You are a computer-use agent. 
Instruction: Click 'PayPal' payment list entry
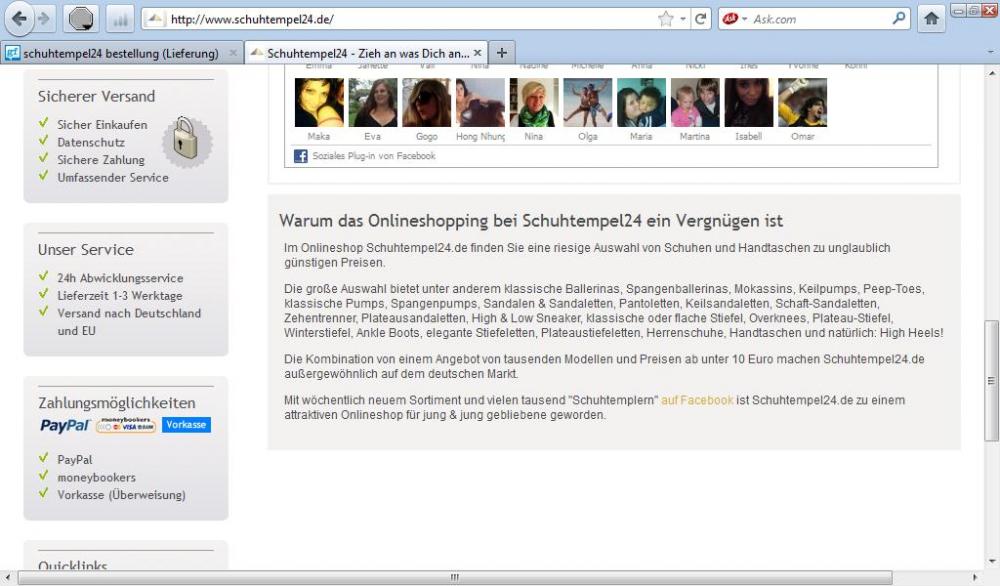click(x=75, y=460)
